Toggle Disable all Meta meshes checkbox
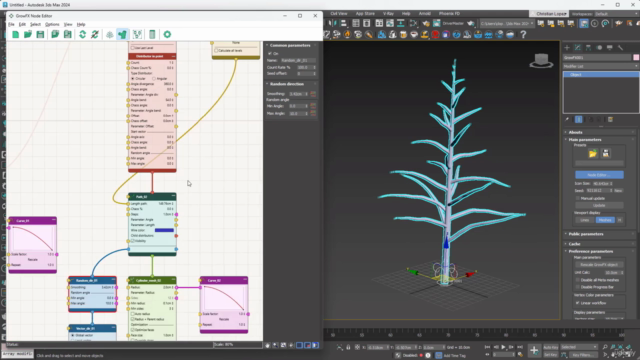The height and width of the screenshot is (360, 640). [578, 280]
